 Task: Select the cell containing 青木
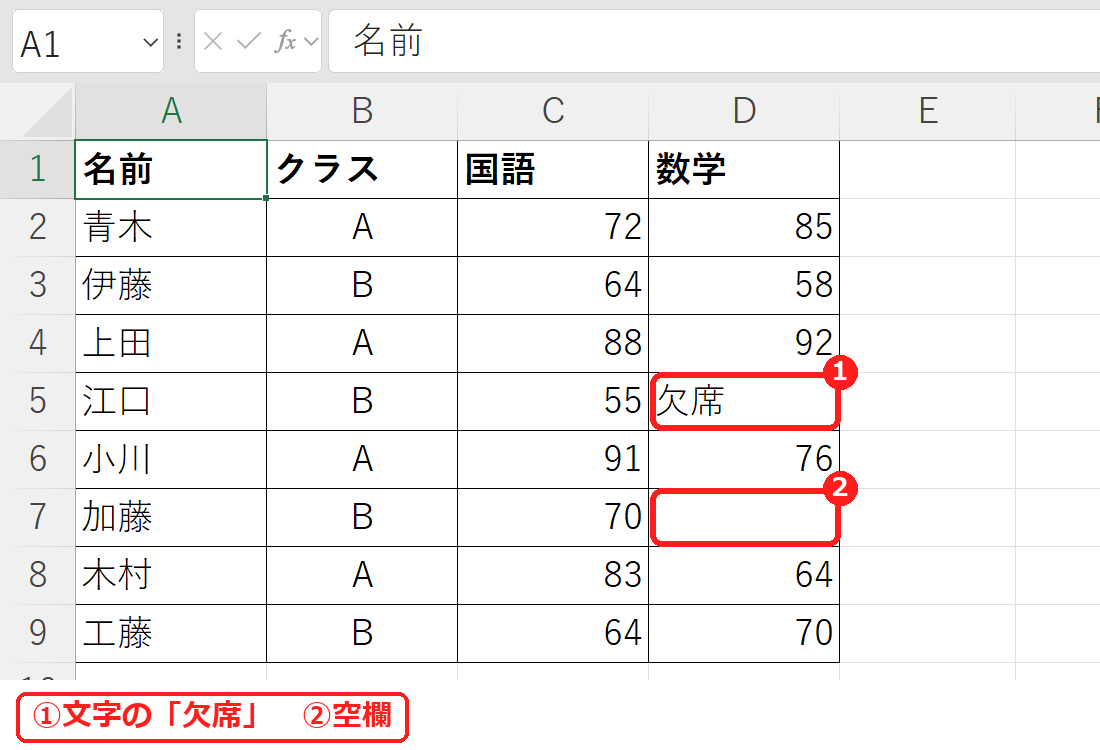click(171, 227)
